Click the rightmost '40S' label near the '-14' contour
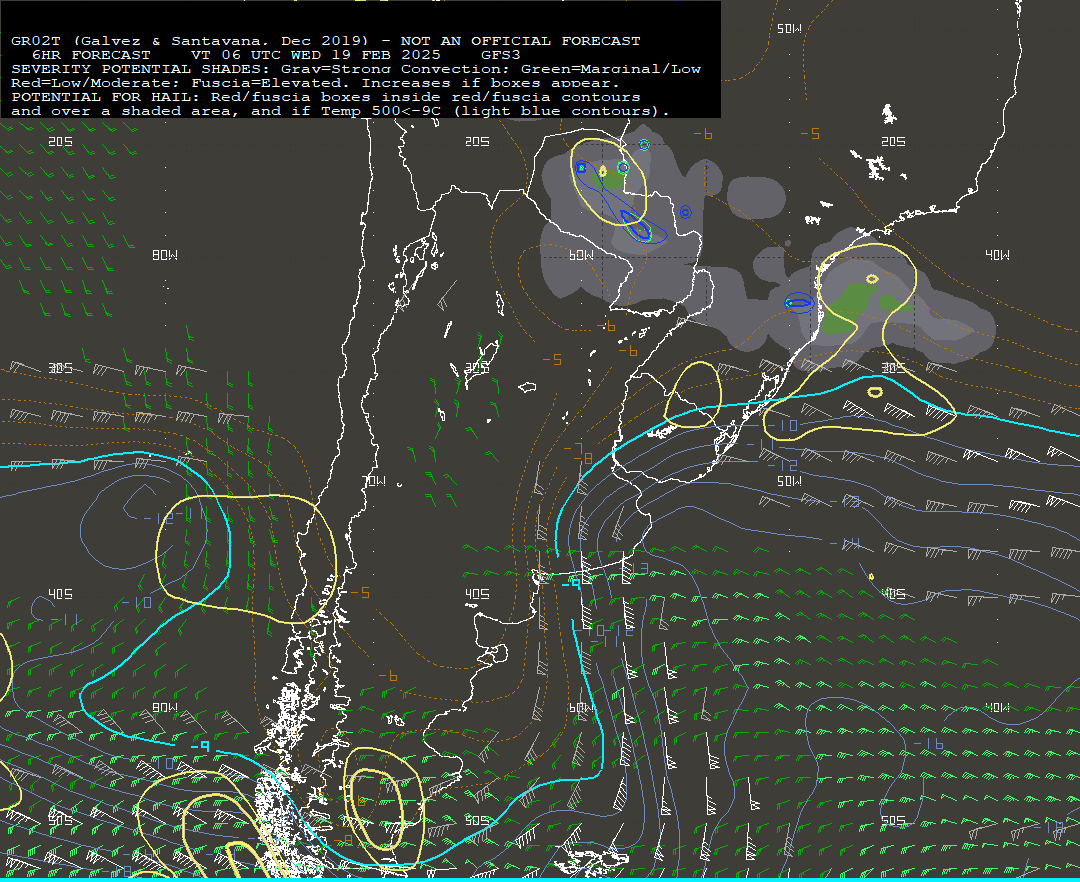 pos(893,594)
